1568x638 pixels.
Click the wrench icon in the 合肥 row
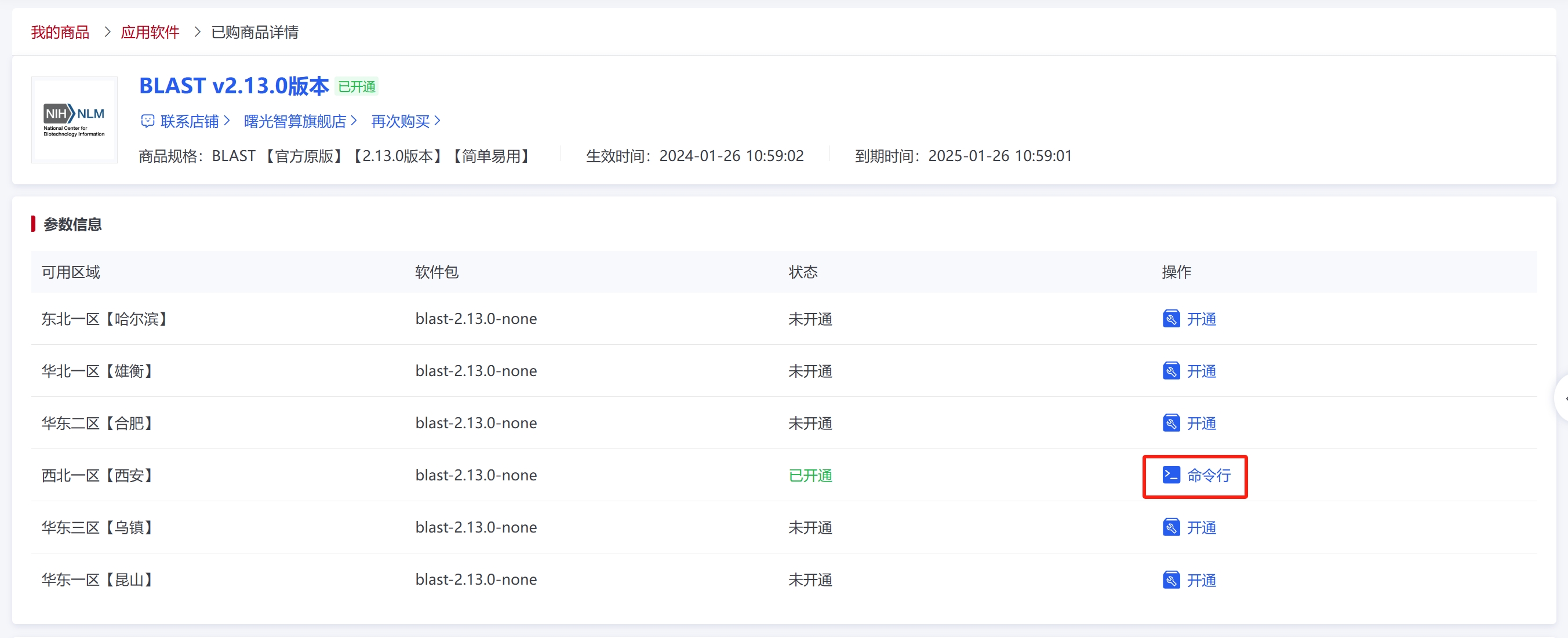coord(1170,422)
